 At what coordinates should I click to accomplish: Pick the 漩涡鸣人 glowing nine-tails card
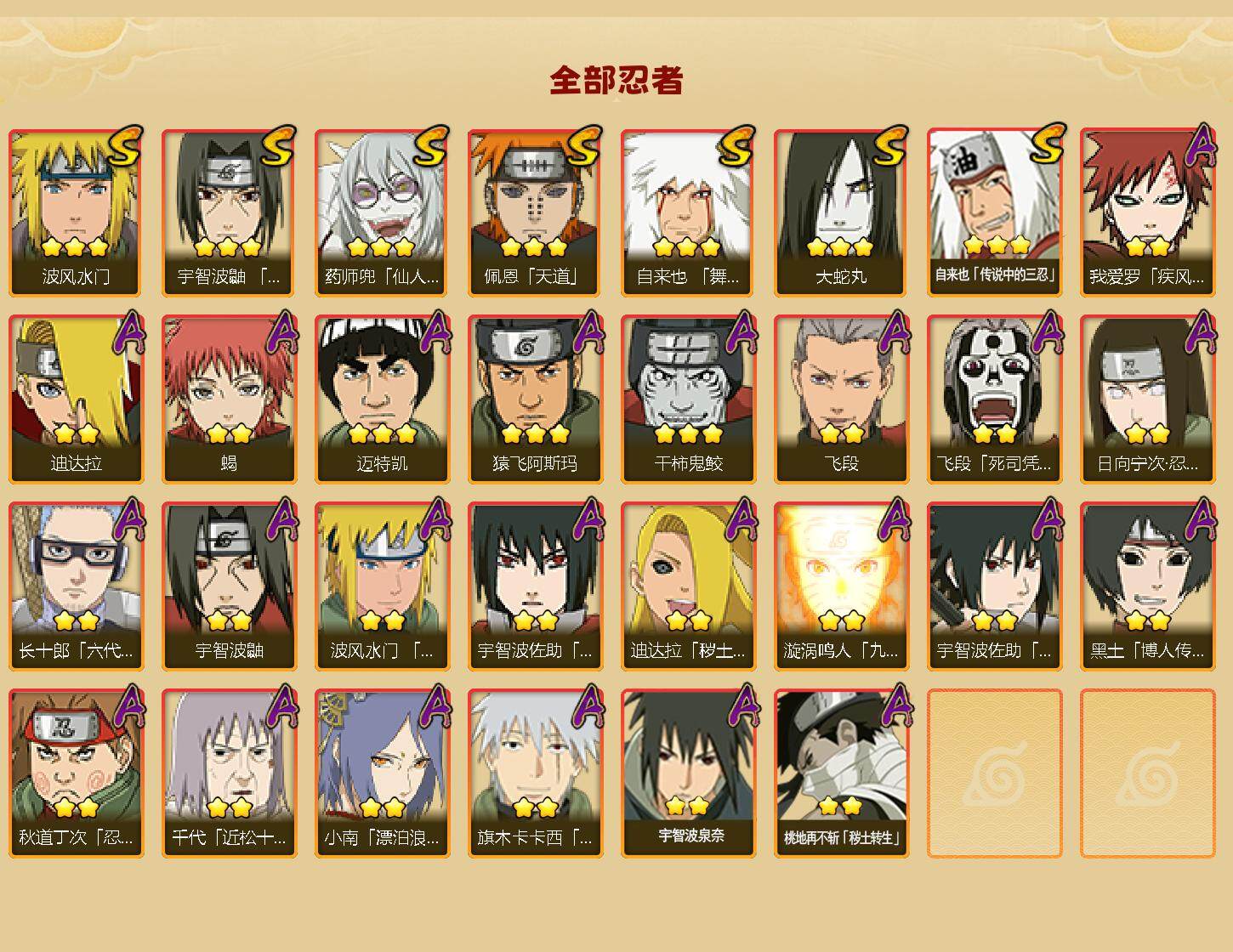[x=842, y=586]
